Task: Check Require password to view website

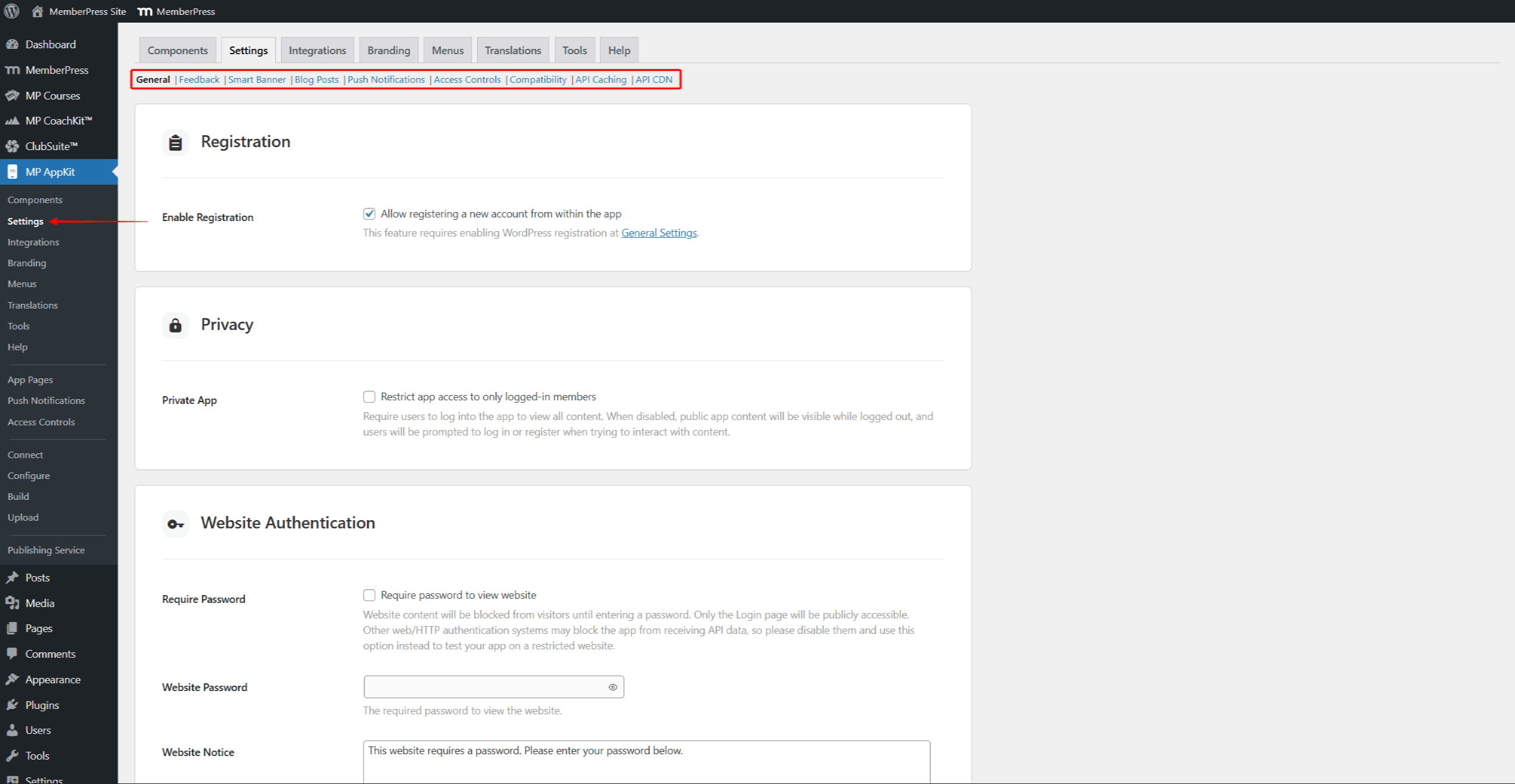Action: click(x=369, y=595)
